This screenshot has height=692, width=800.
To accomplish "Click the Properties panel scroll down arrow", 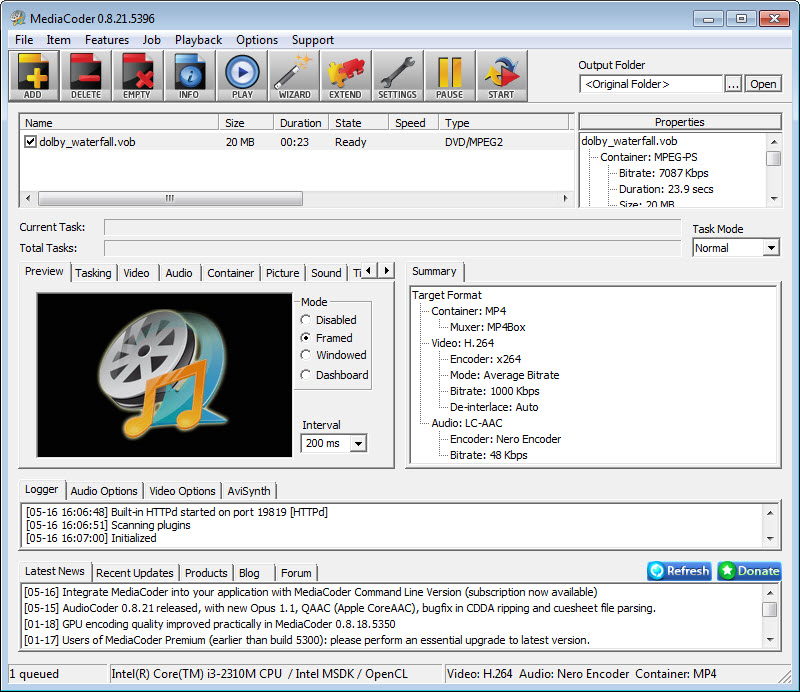I will click(x=774, y=199).
